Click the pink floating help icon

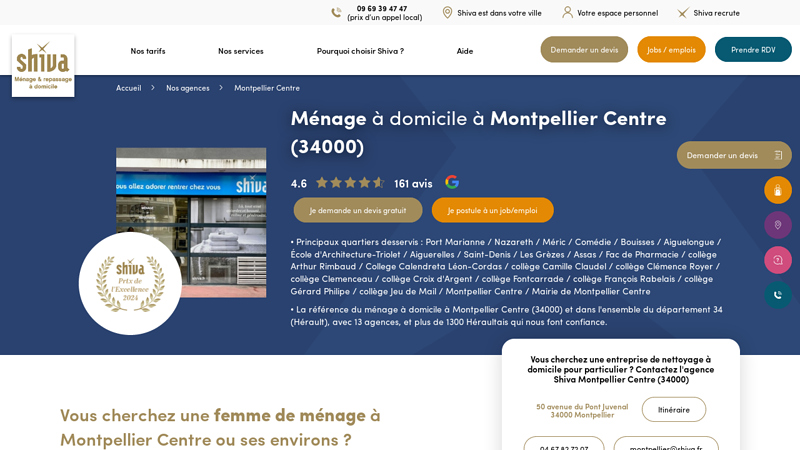[778, 260]
